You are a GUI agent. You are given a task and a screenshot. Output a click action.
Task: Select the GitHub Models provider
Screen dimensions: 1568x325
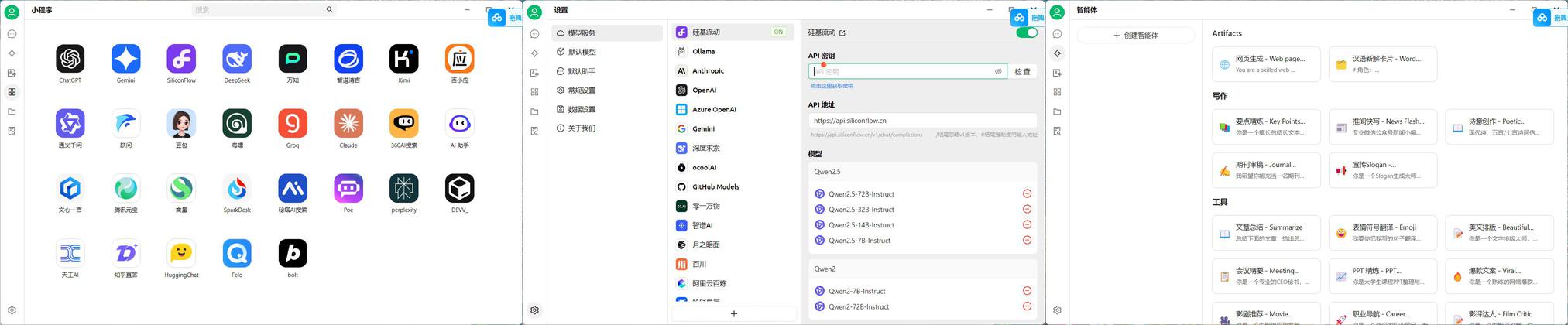click(x=733, y=186)
